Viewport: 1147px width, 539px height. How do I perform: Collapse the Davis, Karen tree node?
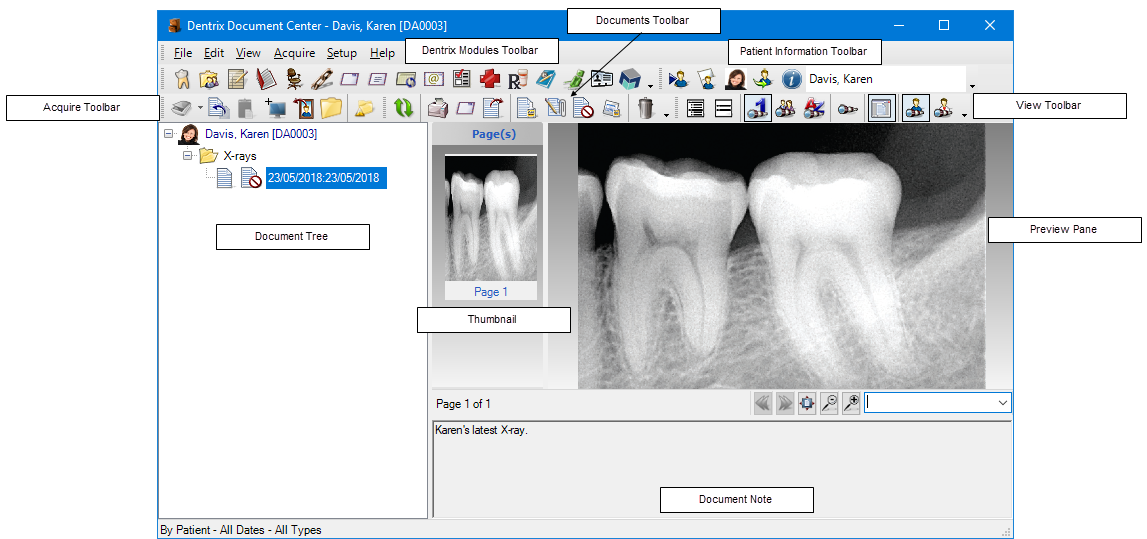[169, 135]
